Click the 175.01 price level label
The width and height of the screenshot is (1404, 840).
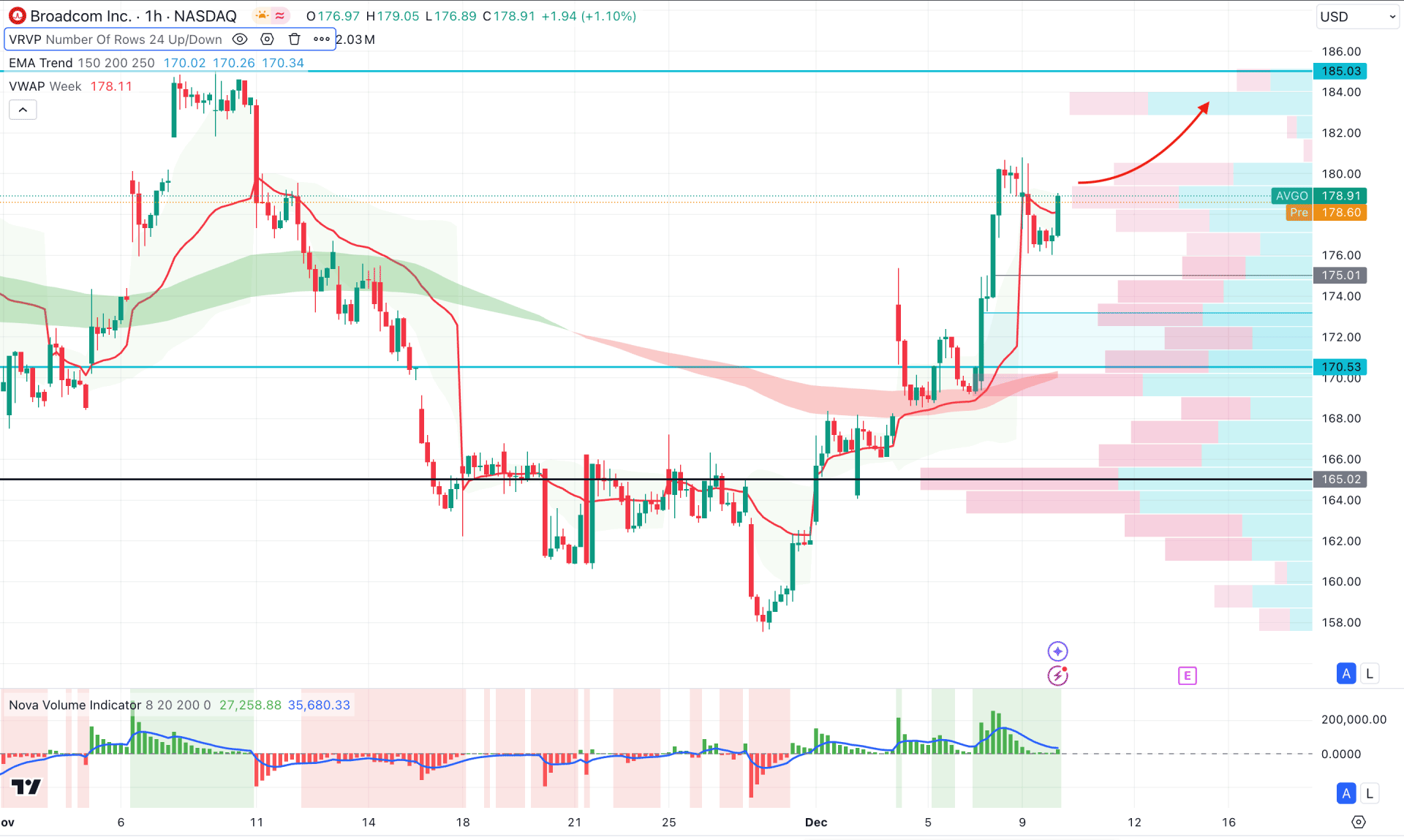1340,275
